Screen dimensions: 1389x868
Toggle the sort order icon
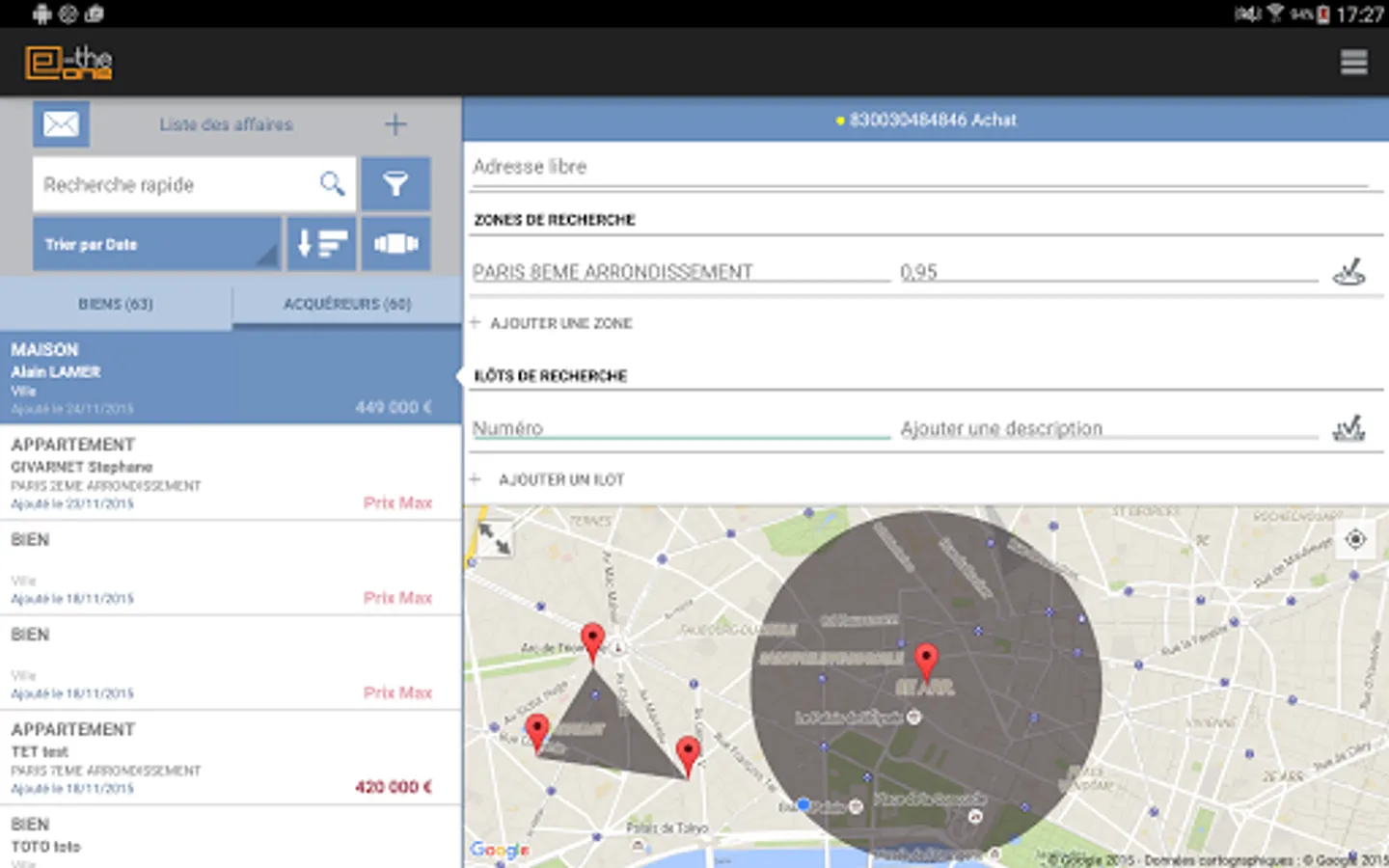[x=321, y=244]
